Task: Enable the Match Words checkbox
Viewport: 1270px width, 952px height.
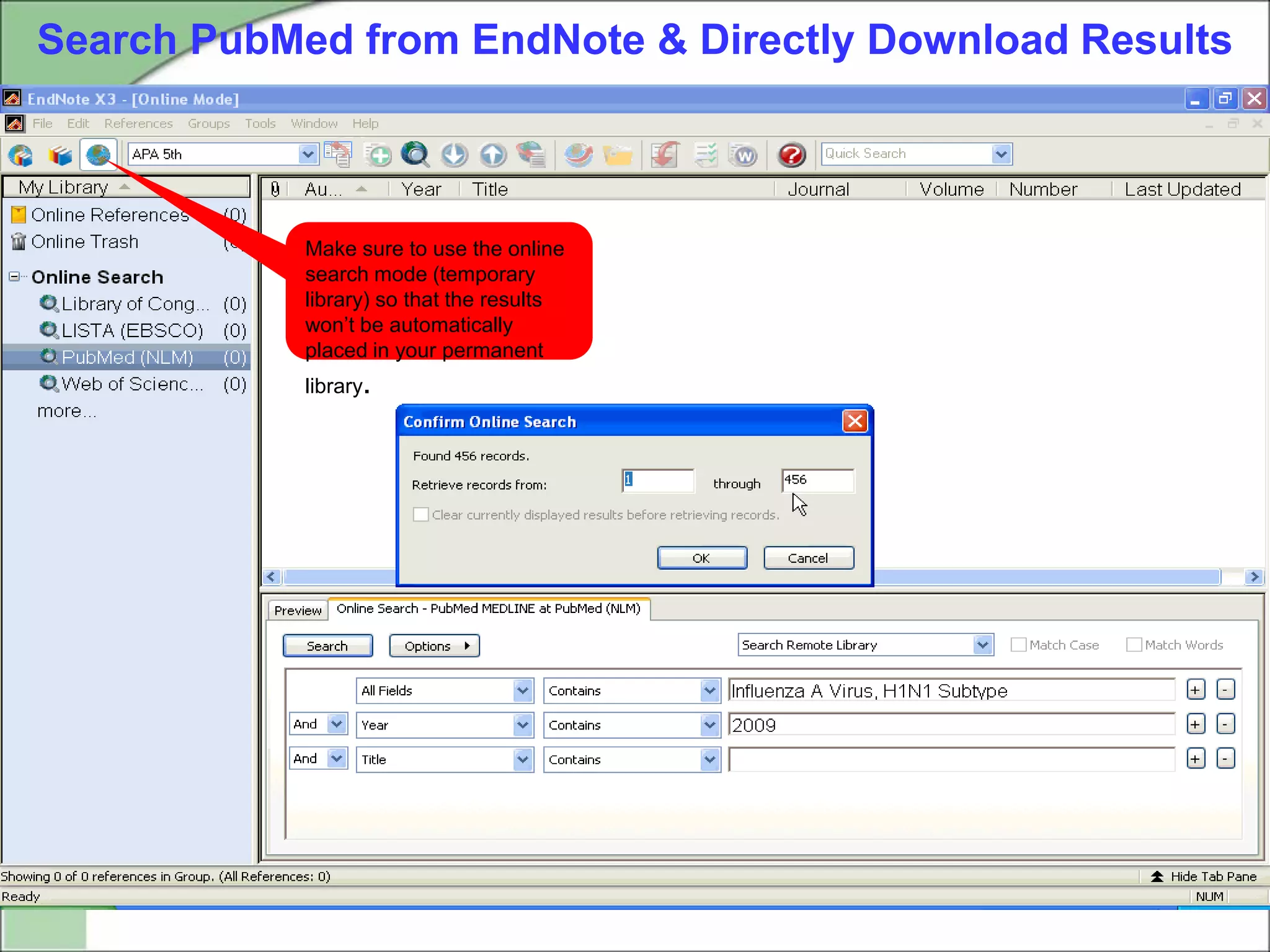Action: [x=1134, y=645]
